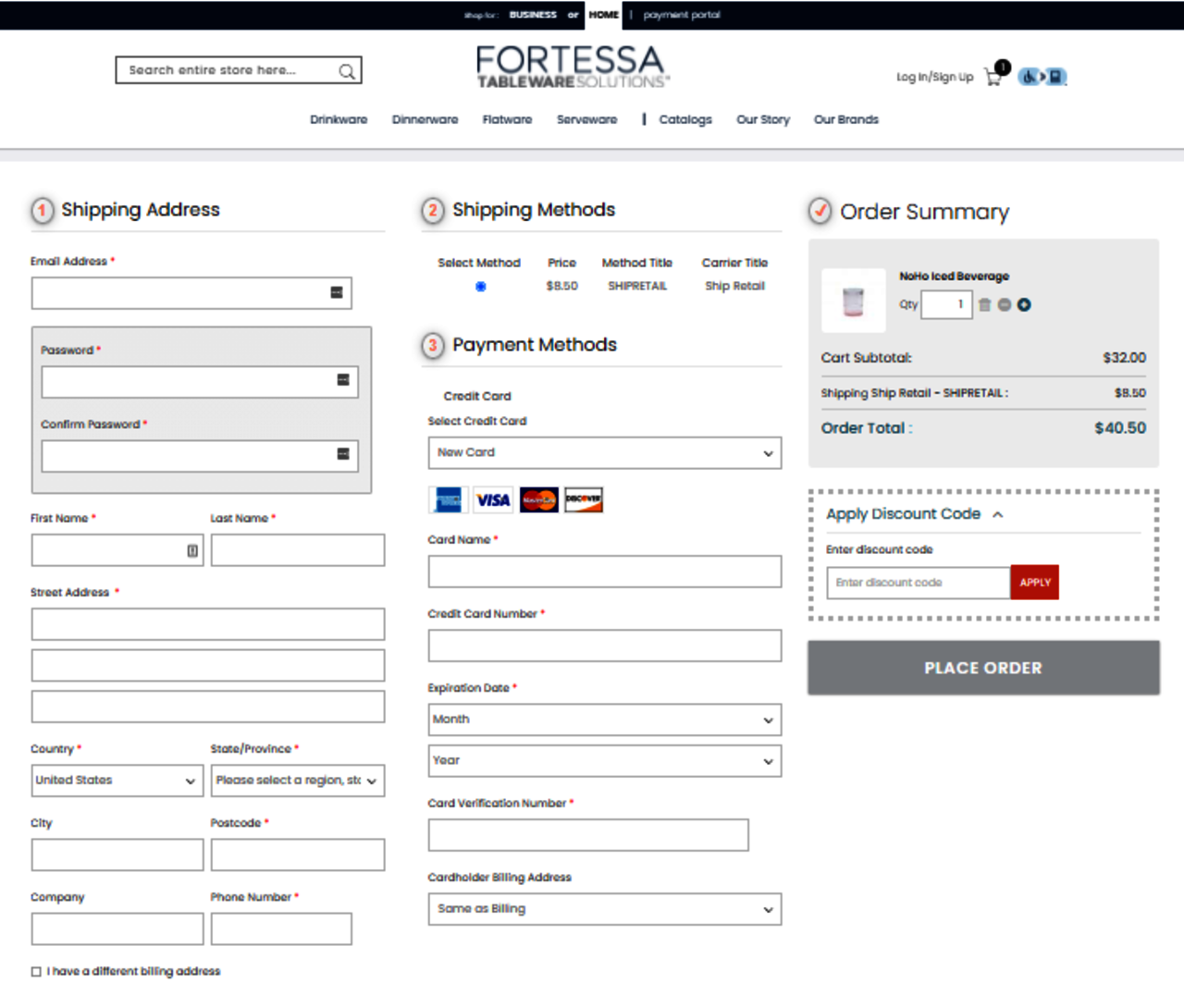Increase quantity with plus icon
Viewport: 1184px width, 1008px height.
point(1024,305)
